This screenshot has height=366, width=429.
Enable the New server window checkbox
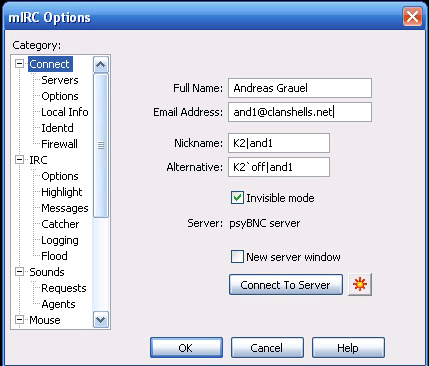(237, 257)
